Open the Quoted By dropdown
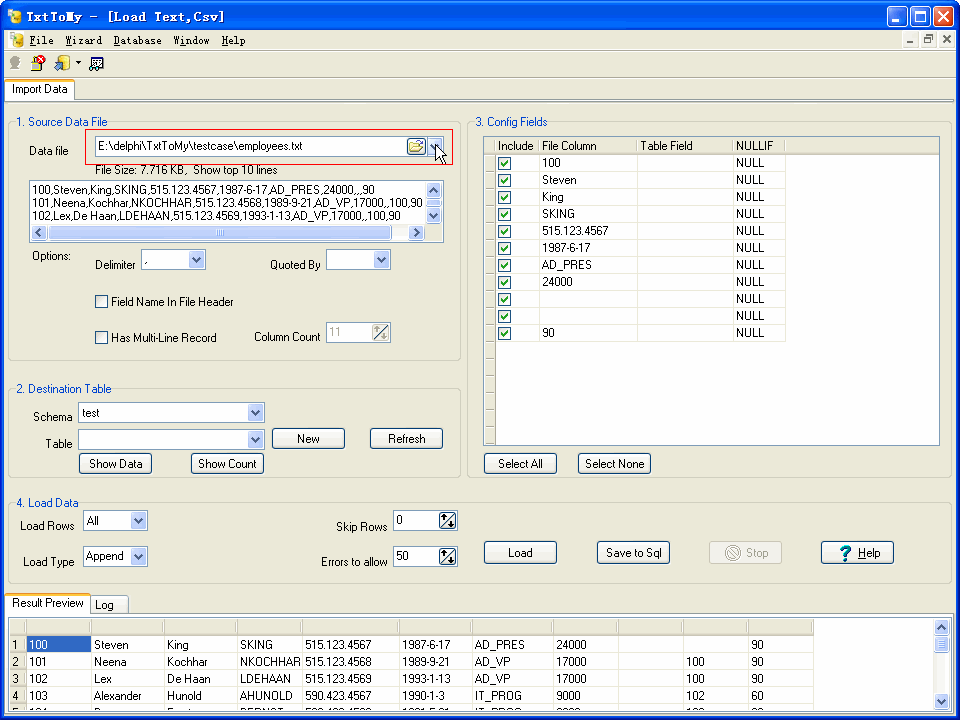The image size is (960, 720). [x=381, y=260]
